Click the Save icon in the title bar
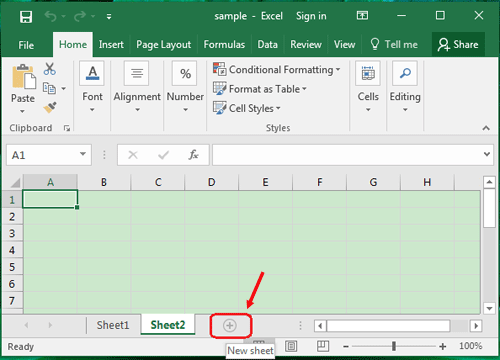Image resolution: width=500 pixels, height=360 pixels. [x=26, y=16]
